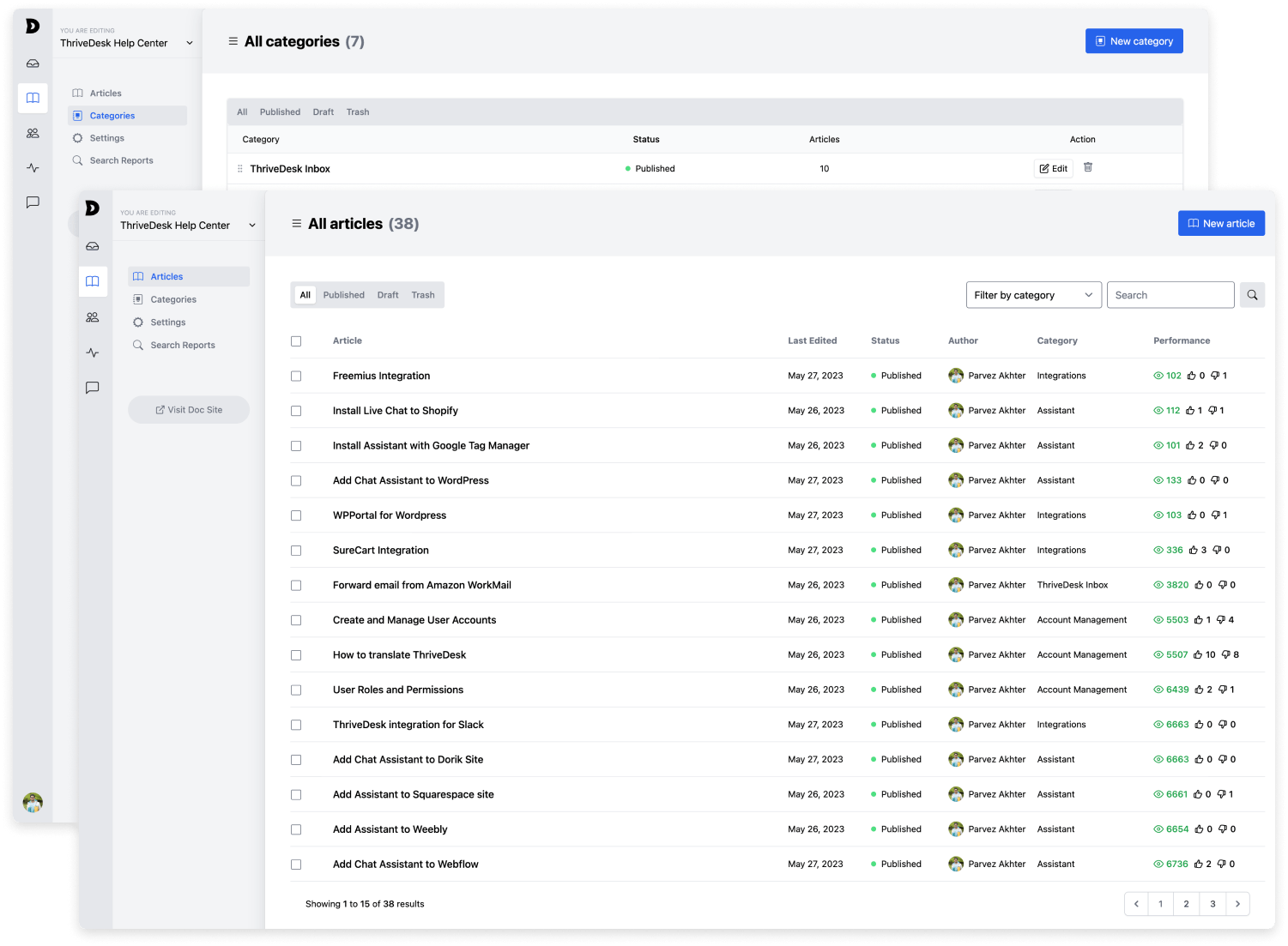Open the chat bubble icon in back window sidebar
This screenshot has height=946, width=1288.
click(33, 202)
